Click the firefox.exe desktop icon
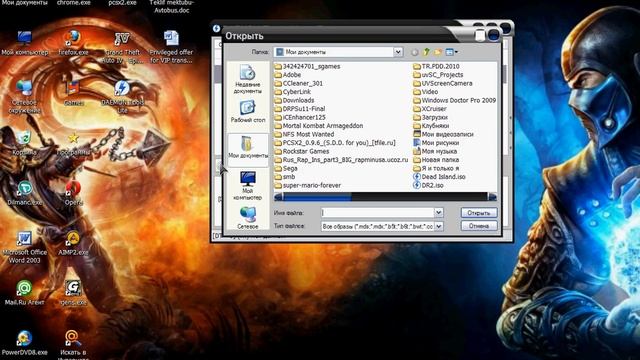The height and width of the screenshot is (360, 640). pos(73,43)
